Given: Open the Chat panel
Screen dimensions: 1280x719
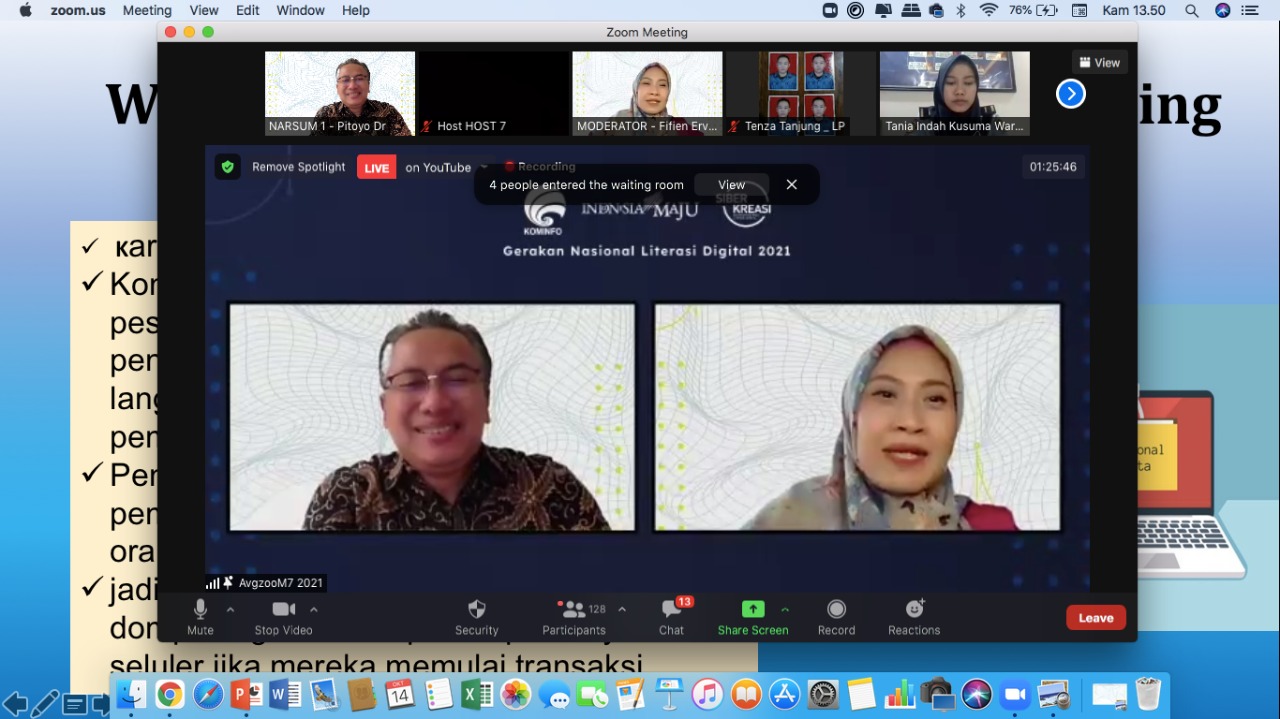Looking at the screenshot, I should 671,610.
